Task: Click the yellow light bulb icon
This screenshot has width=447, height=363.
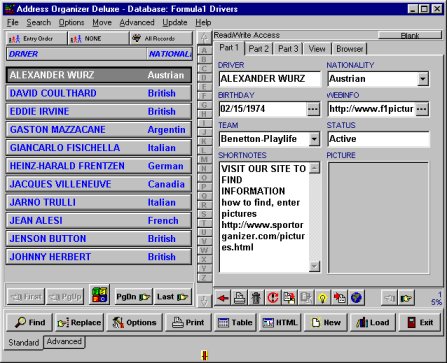Action: (322, 297)
